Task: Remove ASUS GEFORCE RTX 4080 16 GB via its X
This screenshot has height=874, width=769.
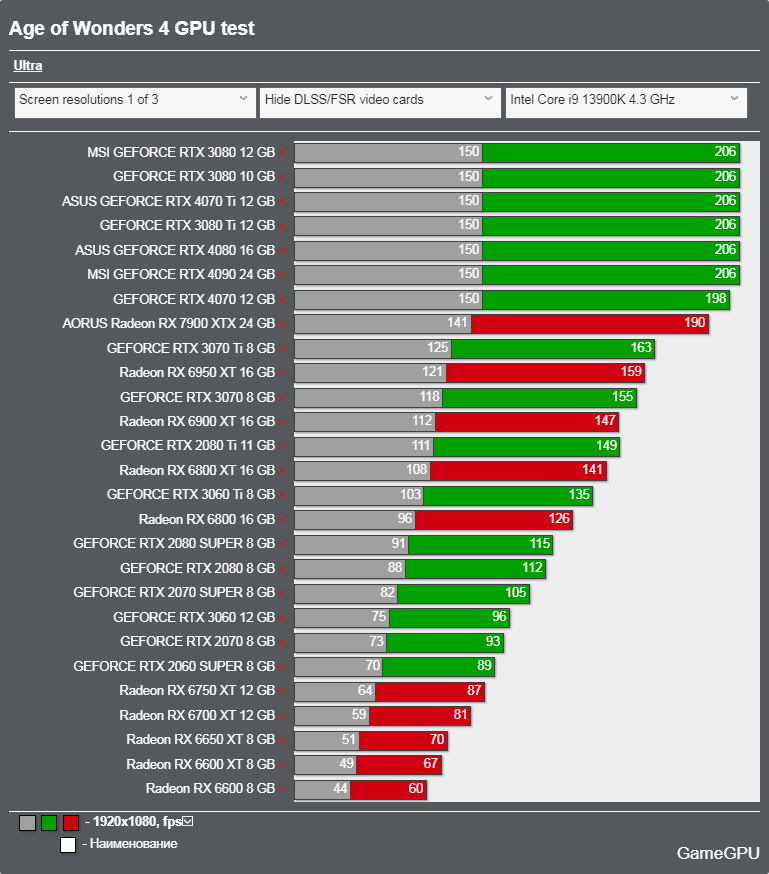Action: [x=283, y=251]
